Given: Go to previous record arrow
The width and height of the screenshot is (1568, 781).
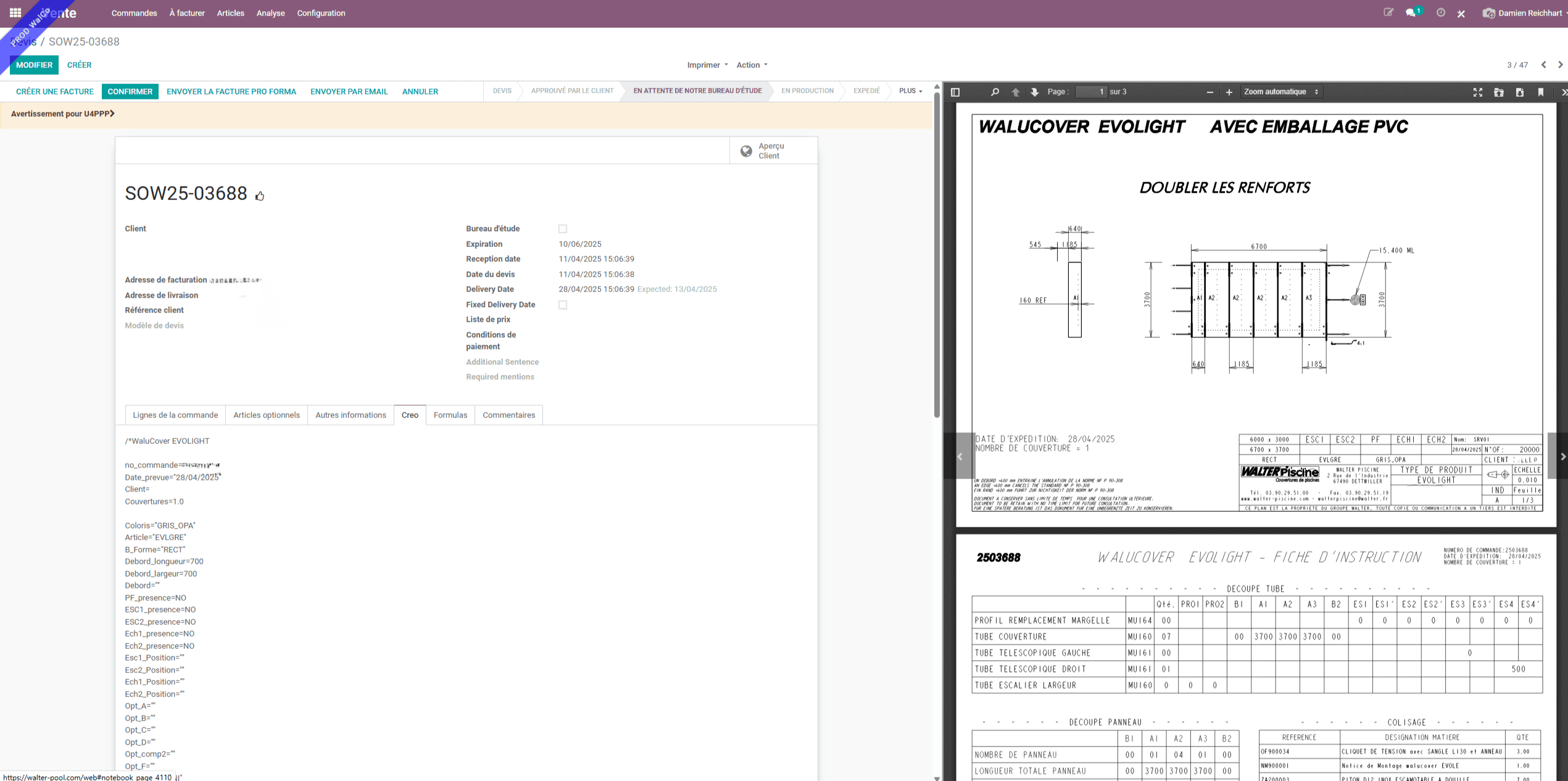Looking at the screenshot, I should (x=1544, y=65).
